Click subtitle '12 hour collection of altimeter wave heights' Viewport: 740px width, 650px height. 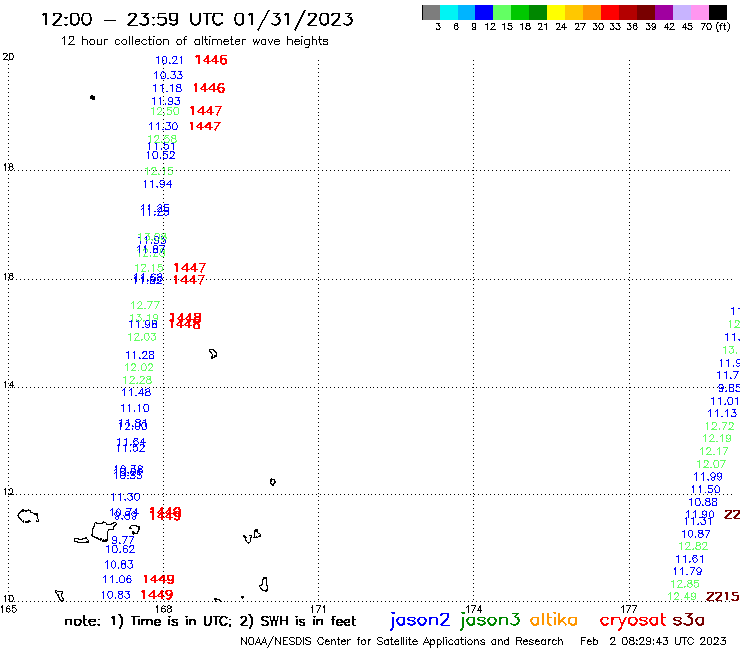pos(194,41)
